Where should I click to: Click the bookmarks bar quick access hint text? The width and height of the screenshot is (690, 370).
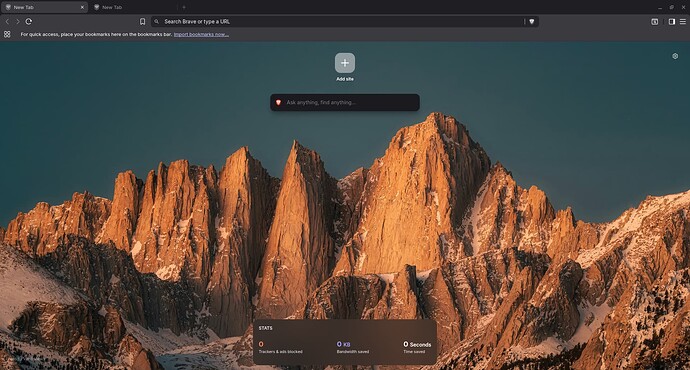click(x=96, y=34)
